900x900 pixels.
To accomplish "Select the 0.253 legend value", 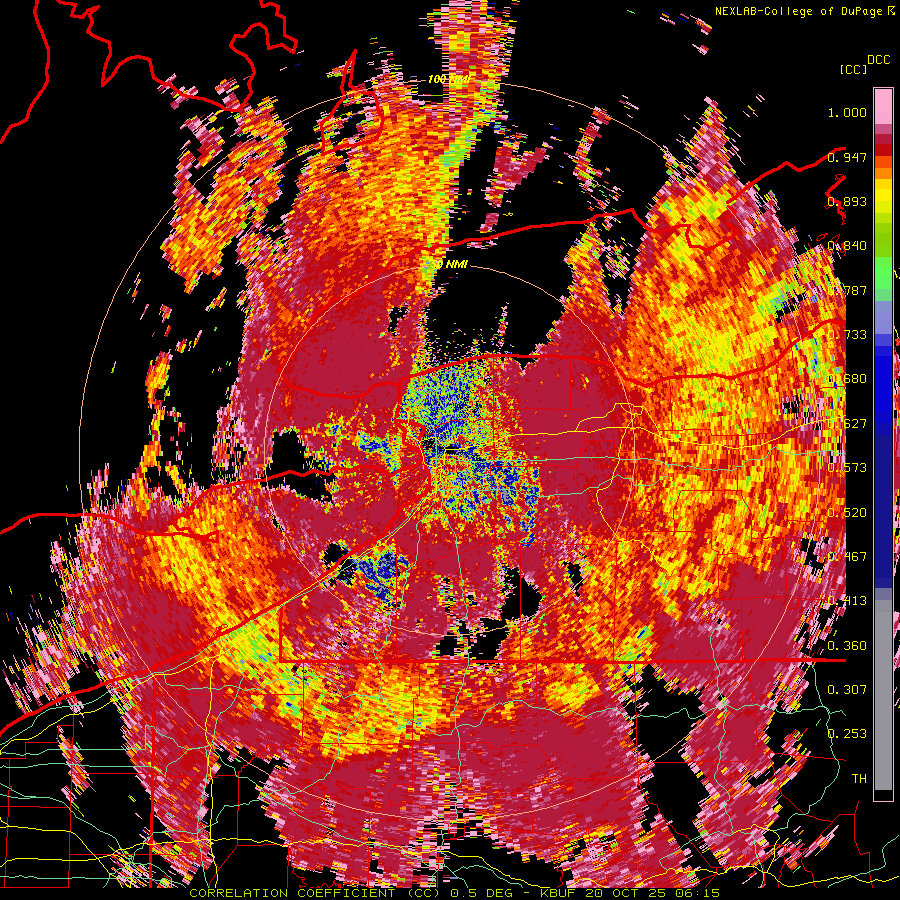I will tap(847, 734).
